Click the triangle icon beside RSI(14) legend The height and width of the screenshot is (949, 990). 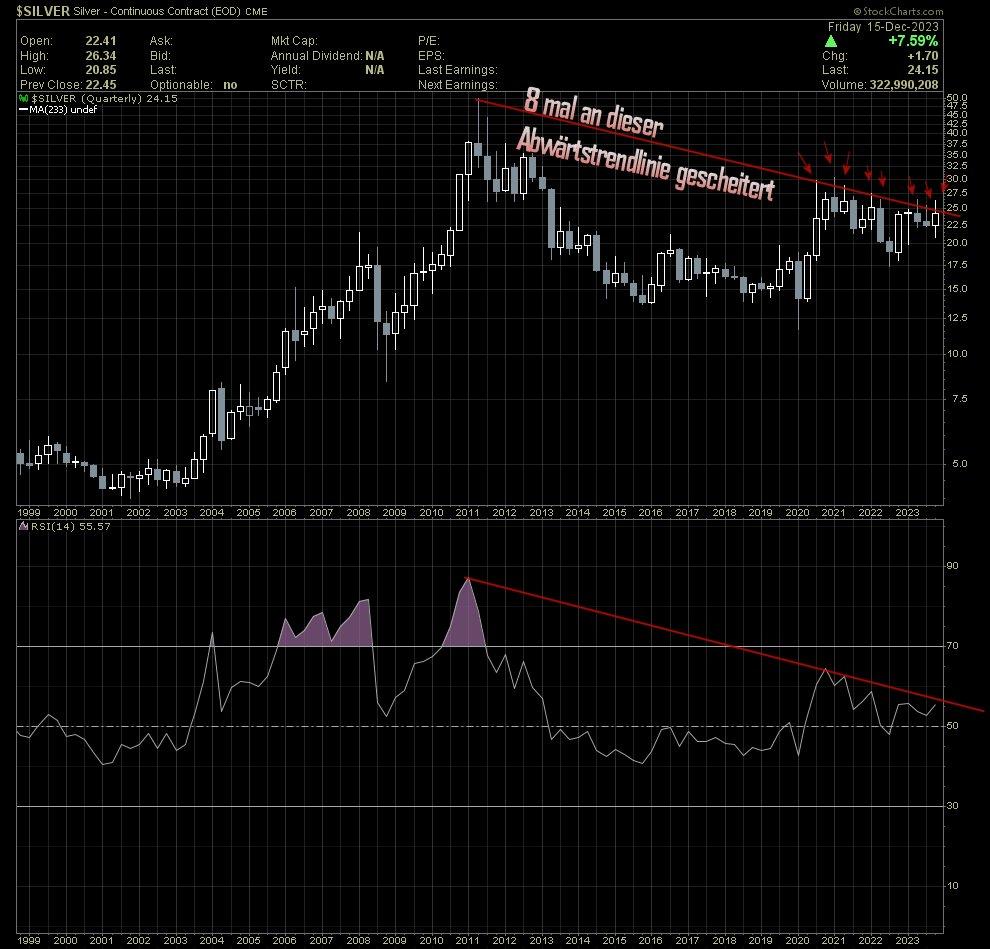(x=23, y=526)
